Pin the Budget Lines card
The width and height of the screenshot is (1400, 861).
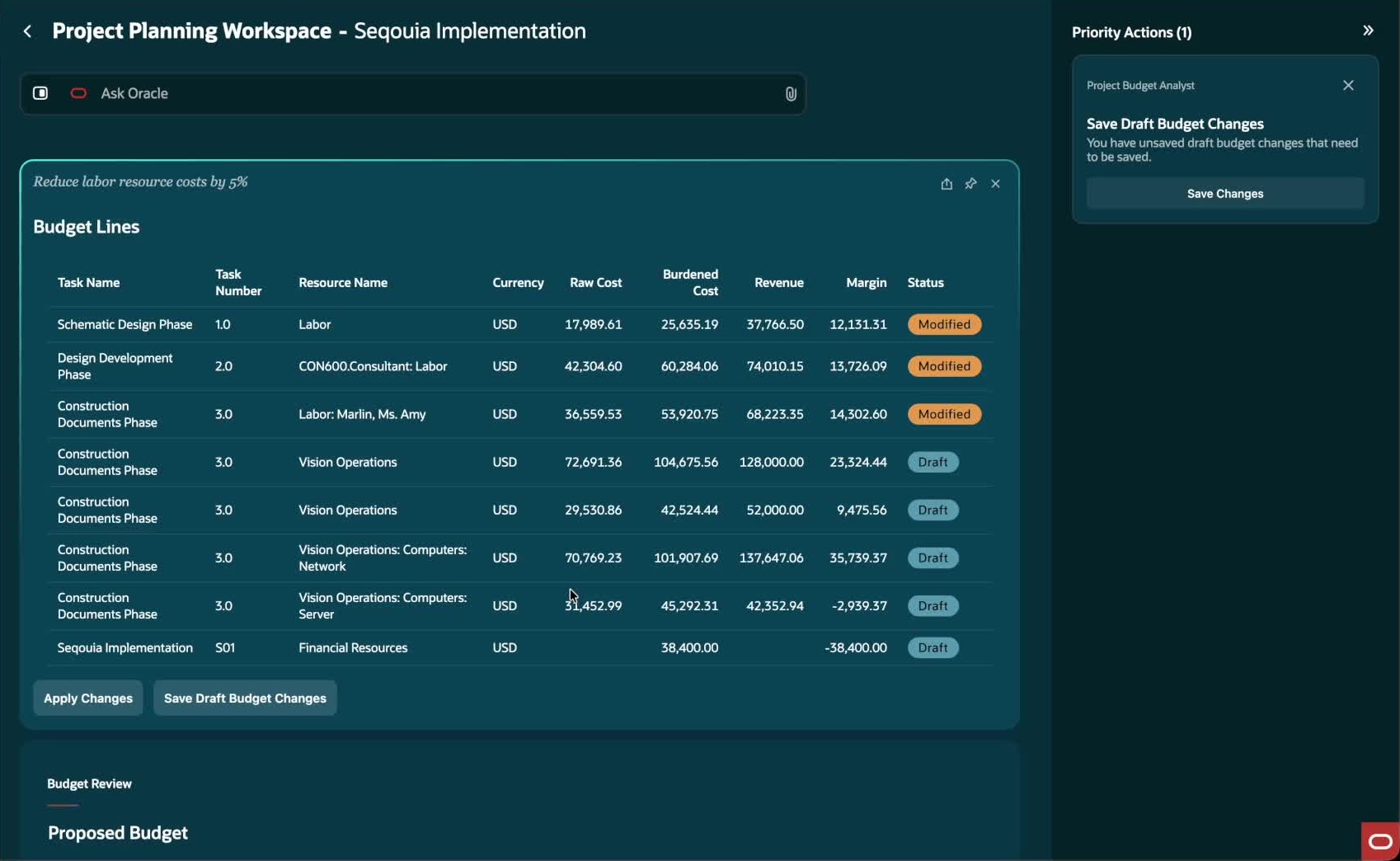(970, 183)
